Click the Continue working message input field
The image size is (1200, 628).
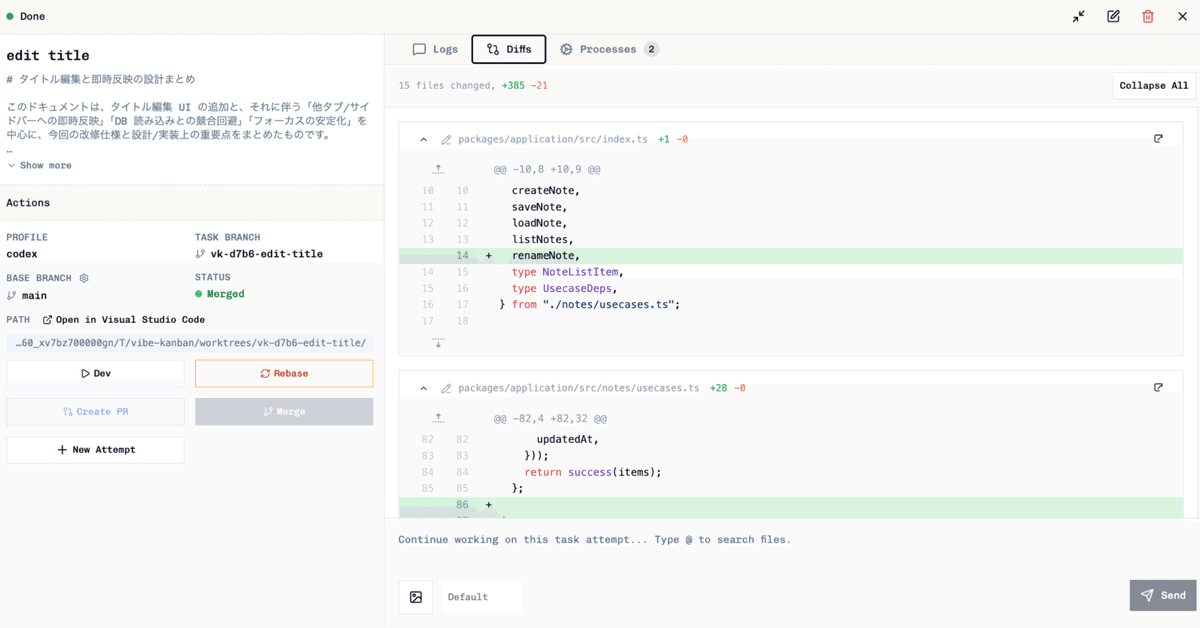point(700,539)
